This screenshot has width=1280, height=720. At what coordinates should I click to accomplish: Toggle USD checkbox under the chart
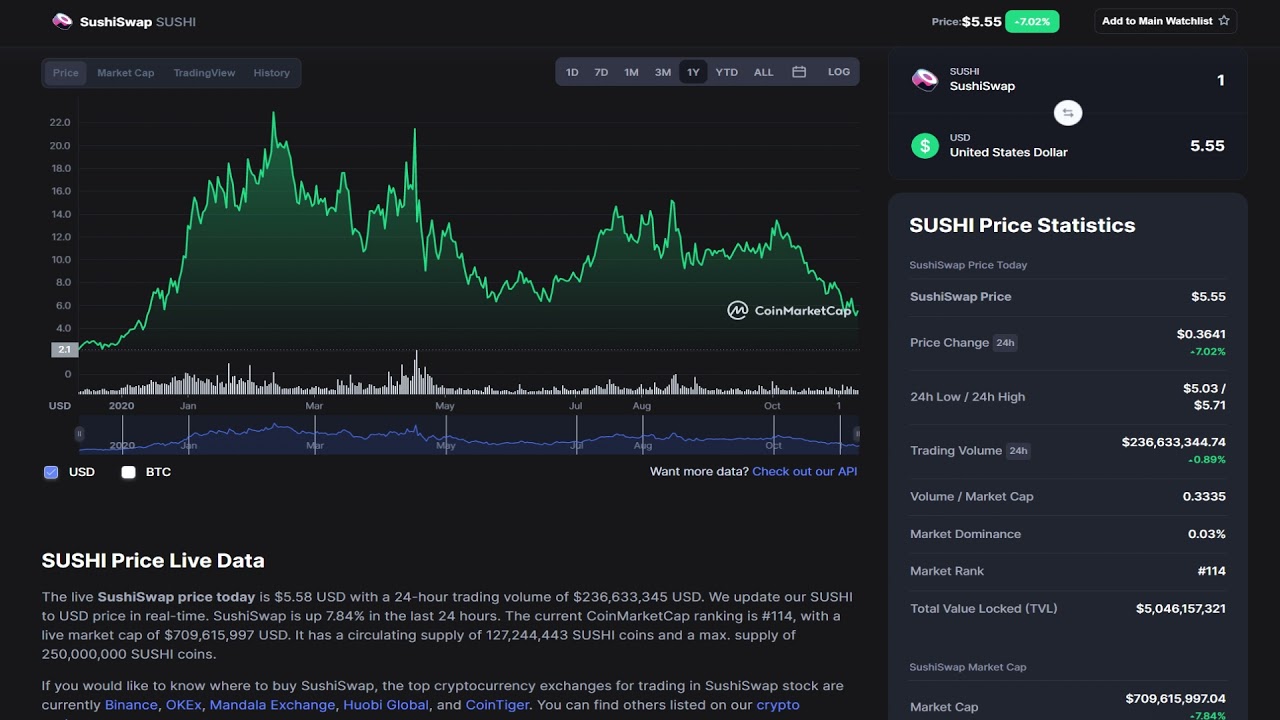tap(51, 472)
